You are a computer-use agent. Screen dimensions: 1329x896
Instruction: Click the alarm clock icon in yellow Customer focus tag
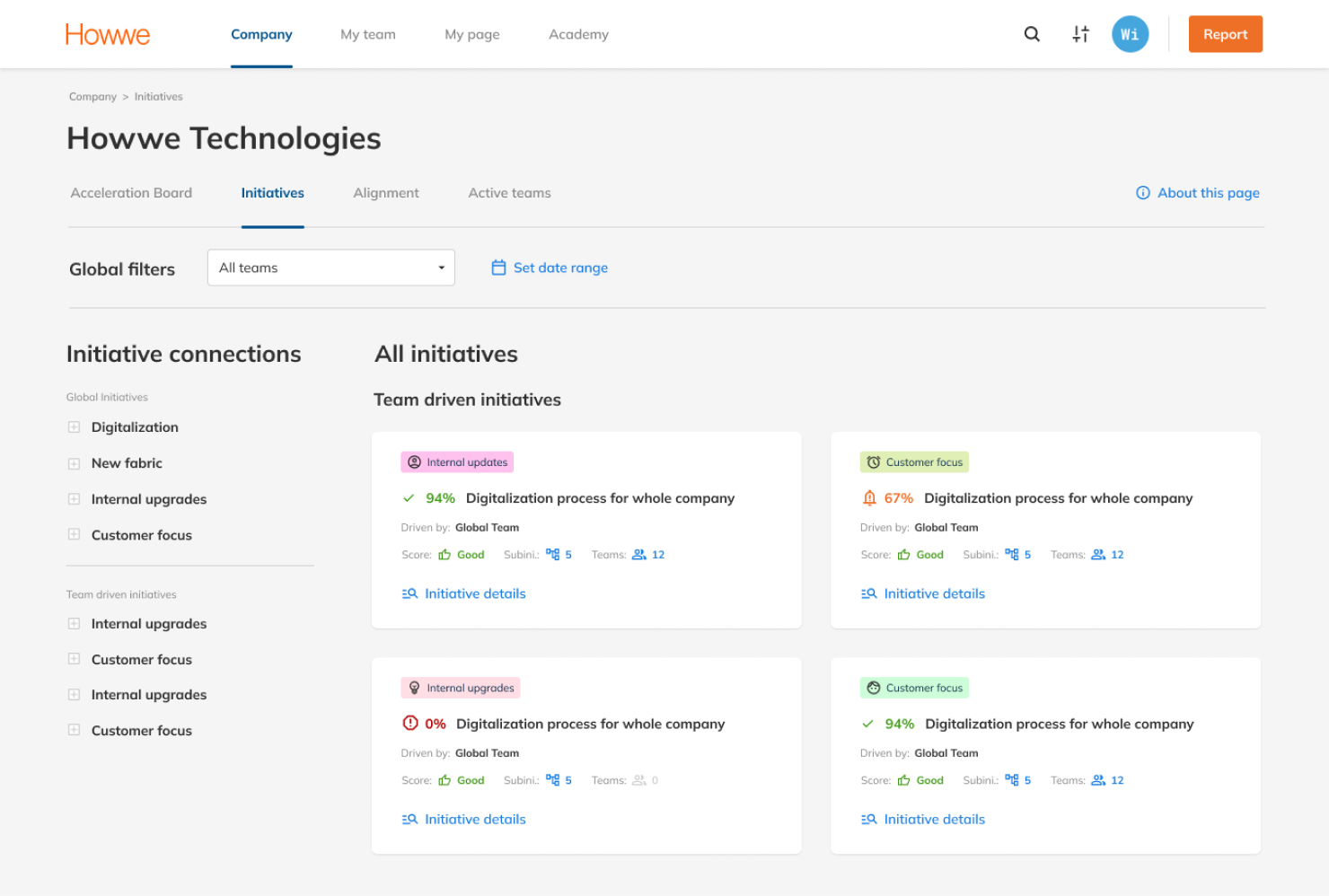[873, 462]
